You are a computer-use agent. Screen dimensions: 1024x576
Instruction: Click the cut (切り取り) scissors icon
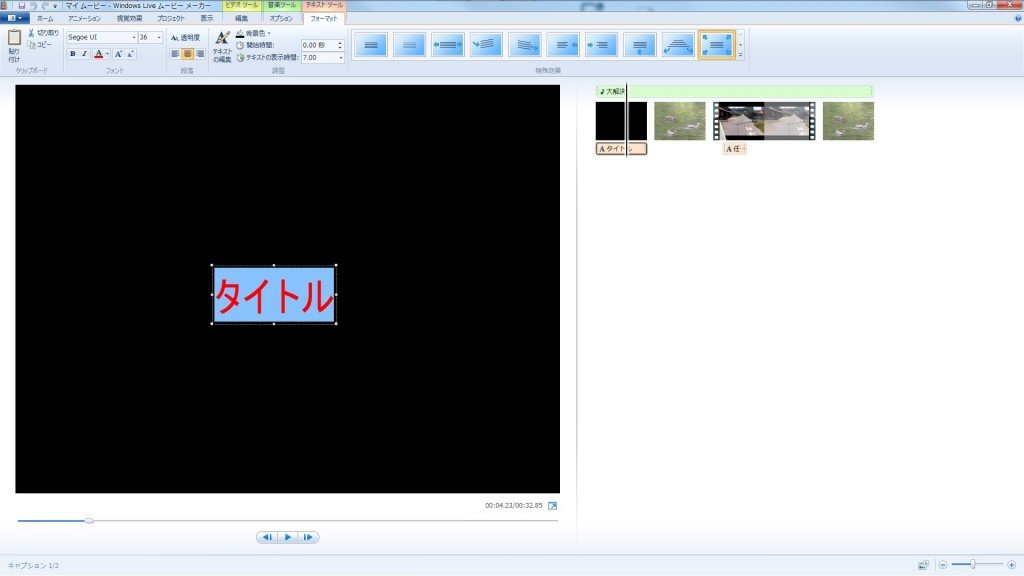tap(32, 33)
